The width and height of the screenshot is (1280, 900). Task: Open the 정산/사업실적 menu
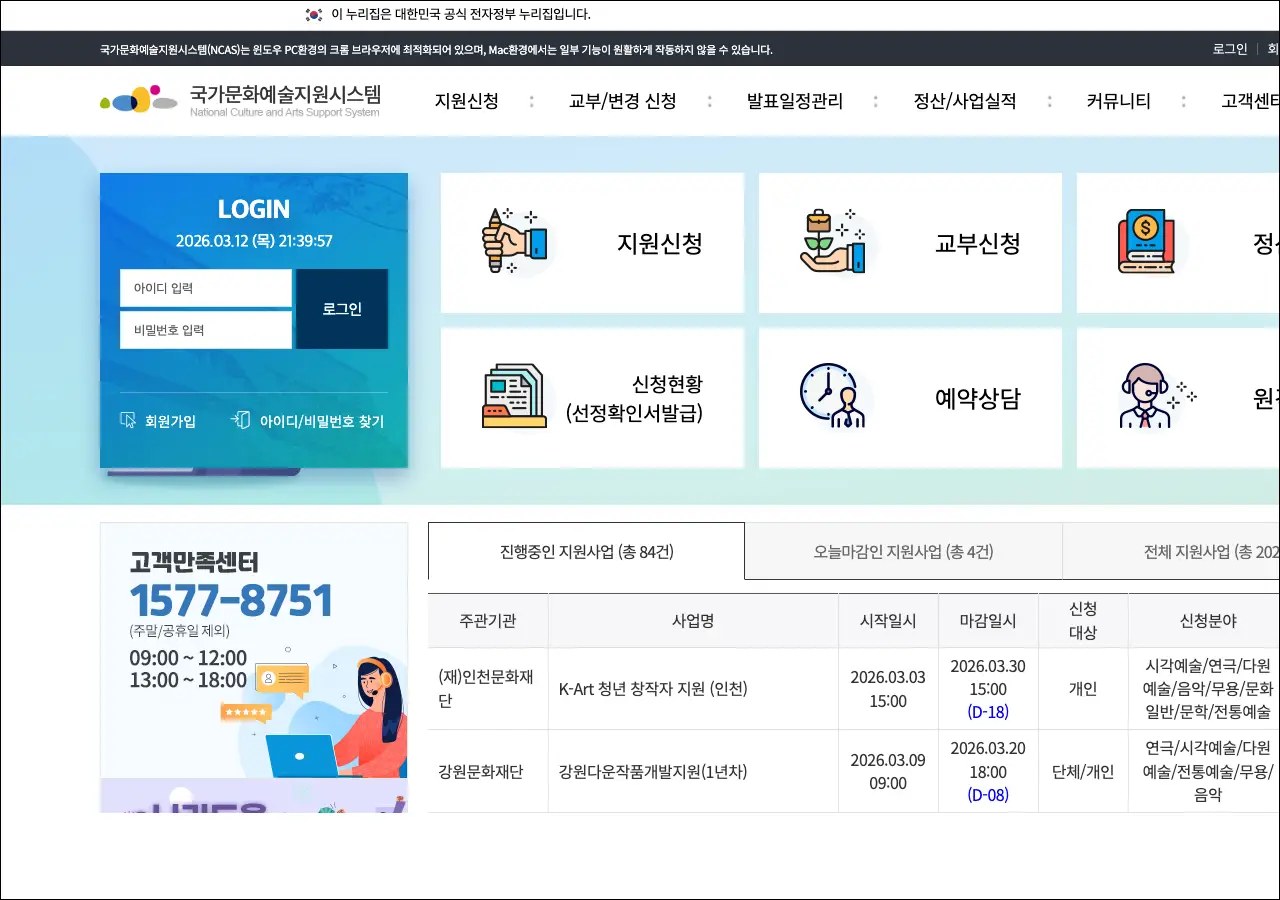click(964, 101)
